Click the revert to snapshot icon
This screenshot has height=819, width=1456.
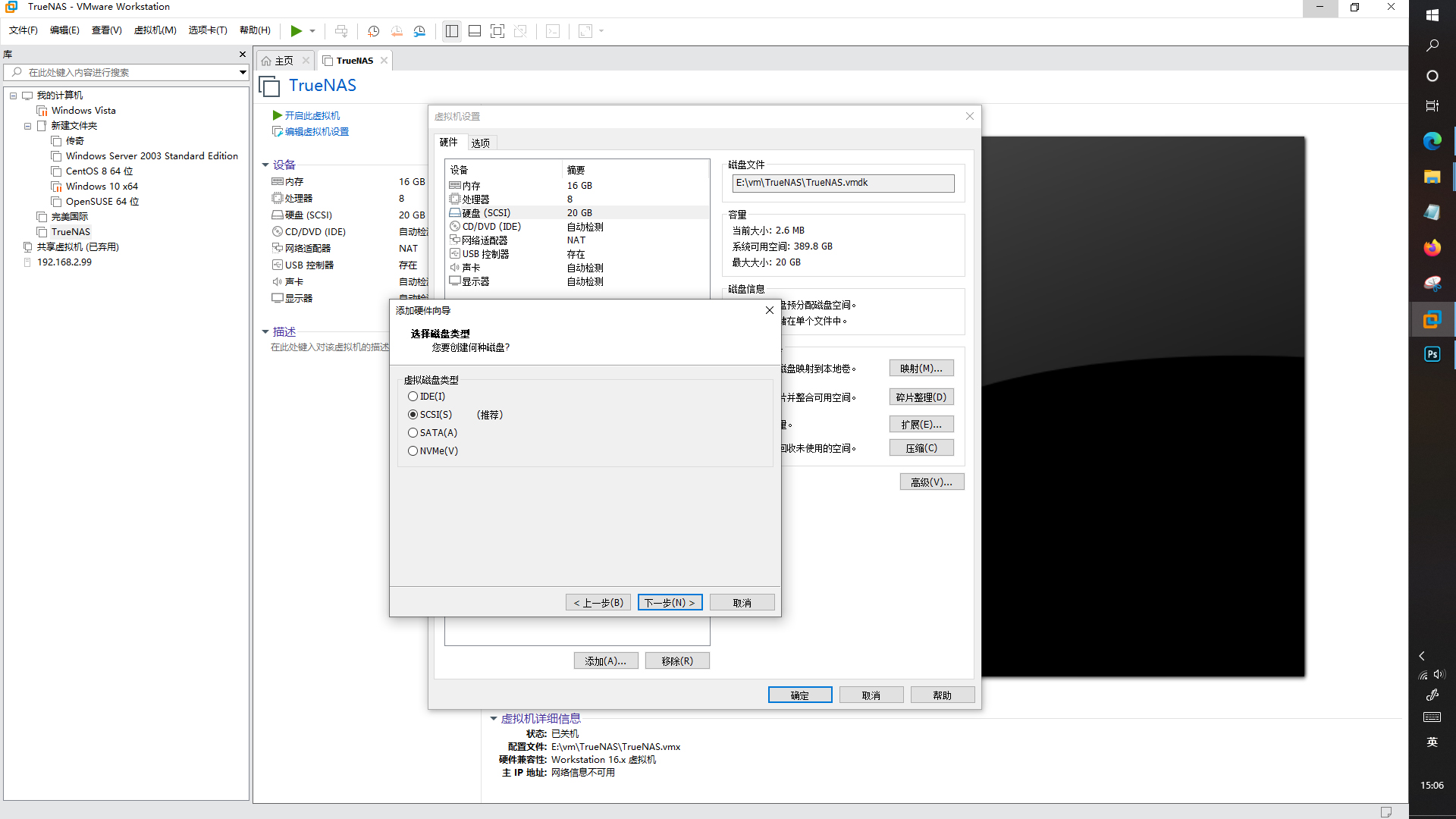coord(397,31)
